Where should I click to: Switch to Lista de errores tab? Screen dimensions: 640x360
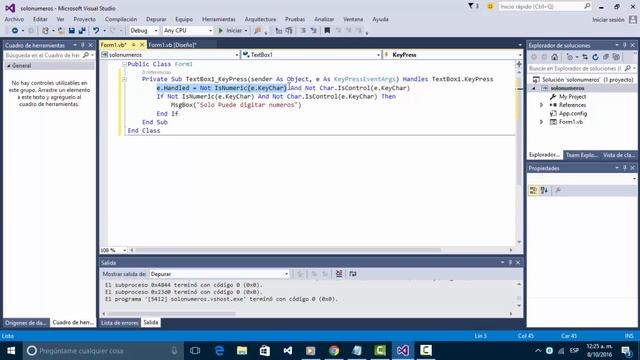coord(120,322)
